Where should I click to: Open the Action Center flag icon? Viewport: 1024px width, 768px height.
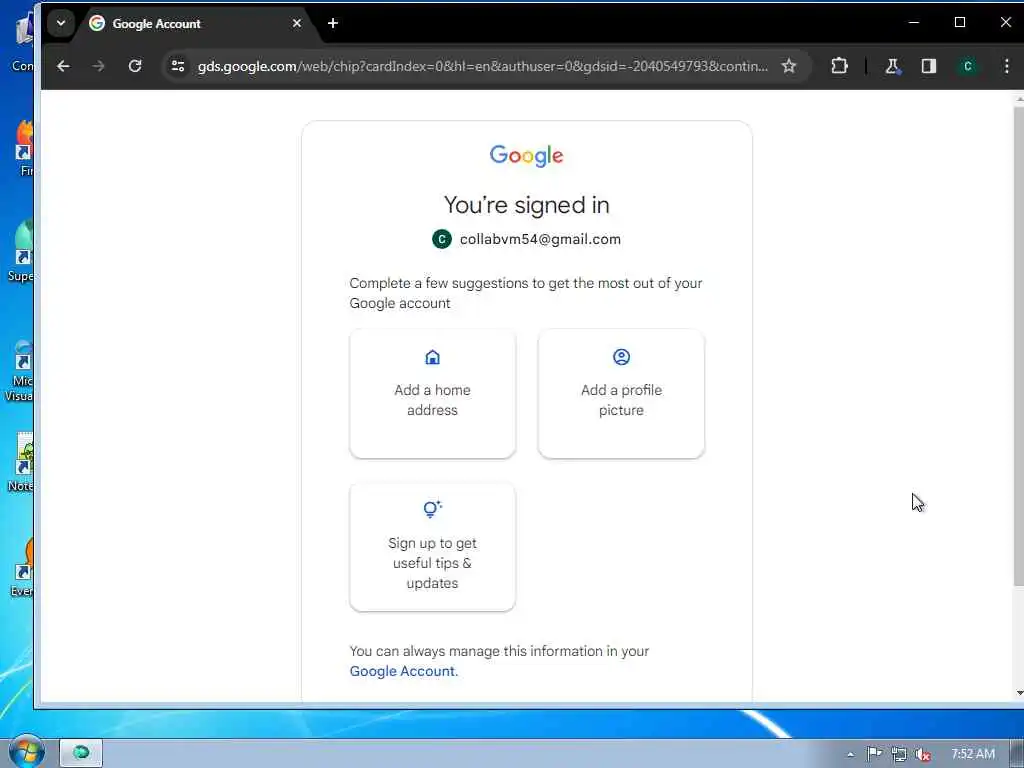pos(874,754)
